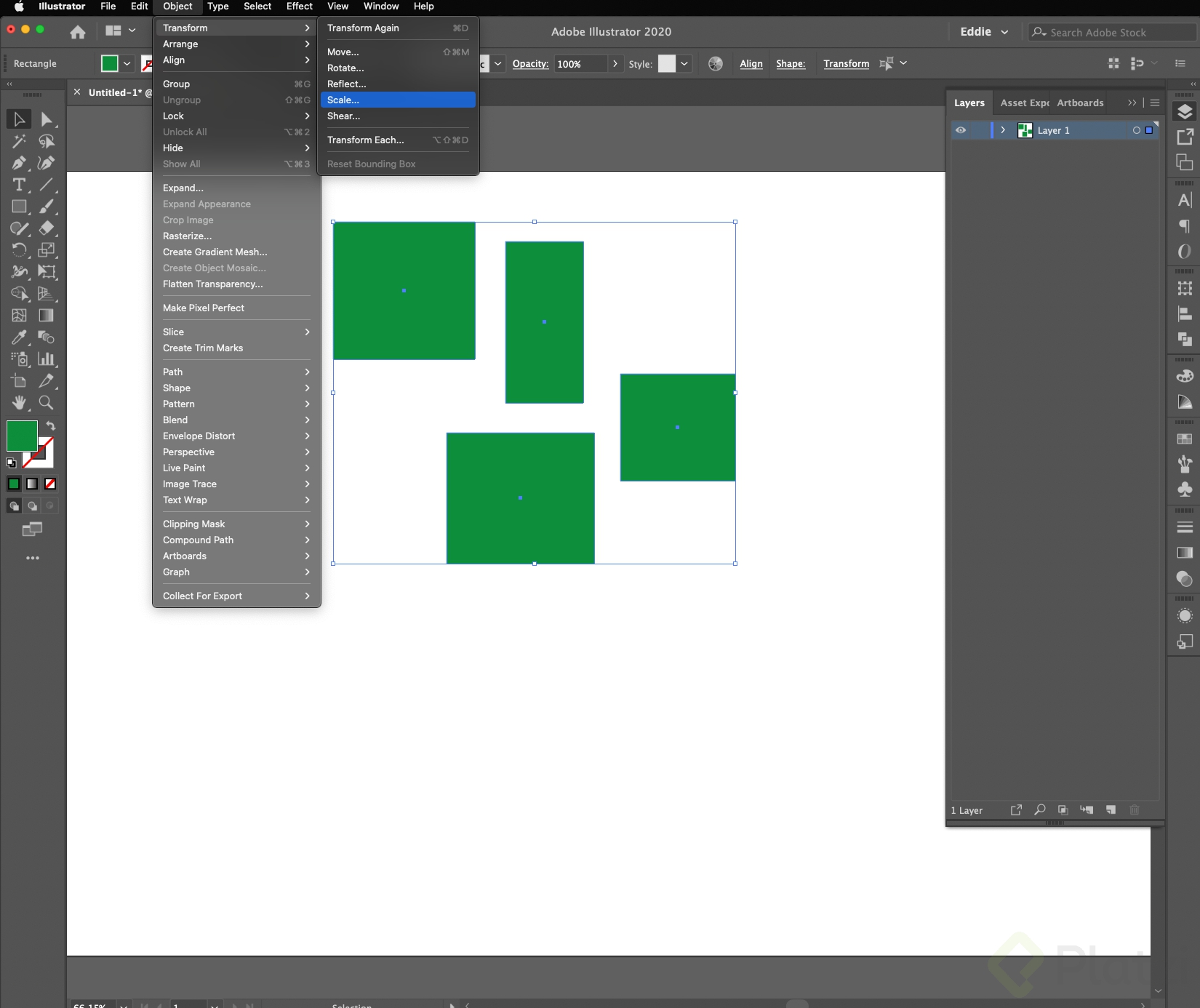
Task: Expand the Opacity slider arrow
Action: click(x=615, y=63)
